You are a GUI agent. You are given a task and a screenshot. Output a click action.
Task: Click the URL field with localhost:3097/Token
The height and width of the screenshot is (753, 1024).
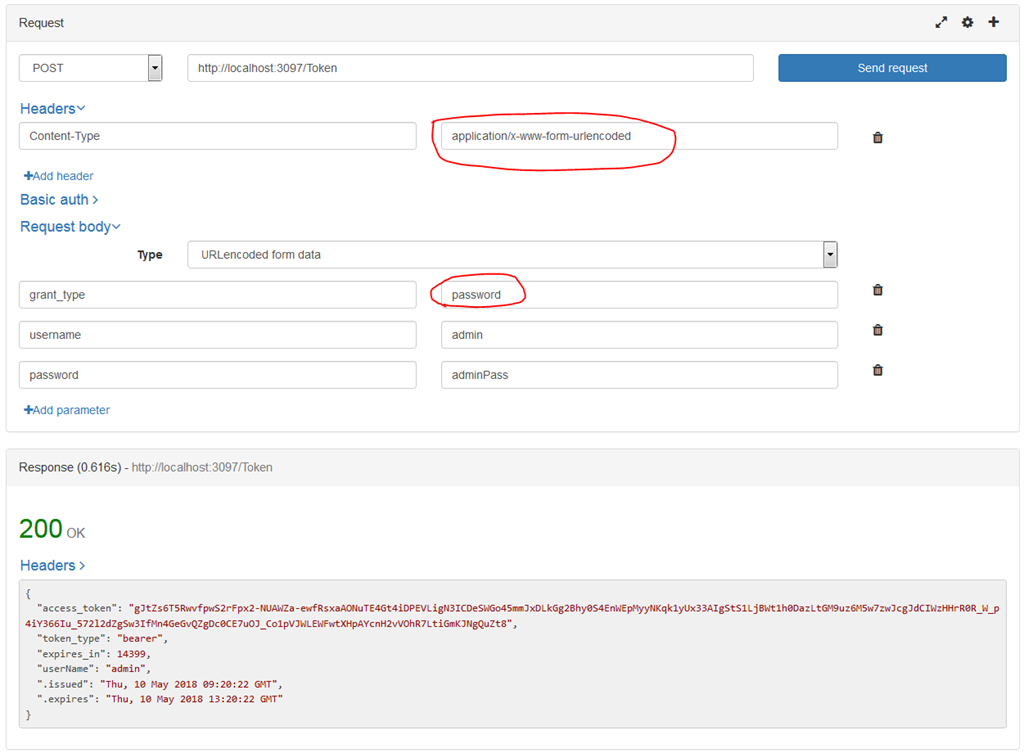pyautogui.click(x=470, y=68)
